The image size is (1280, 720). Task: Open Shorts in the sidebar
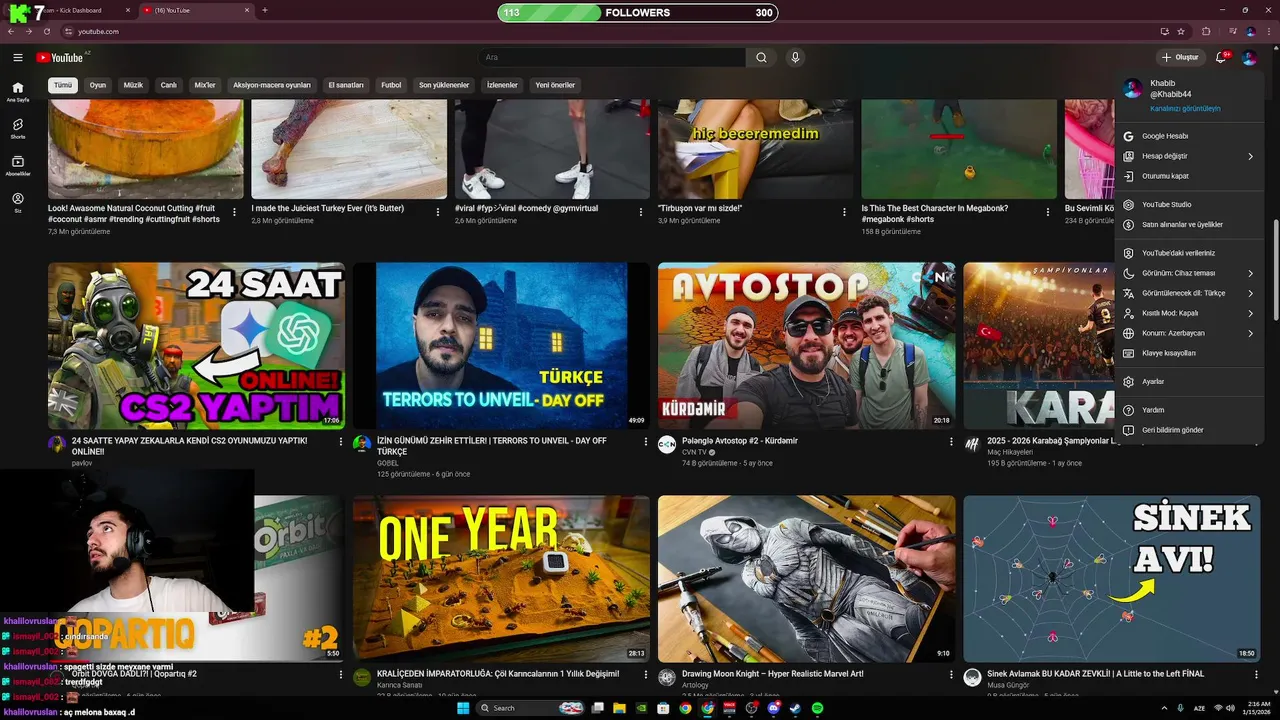(x=18, y=128)
